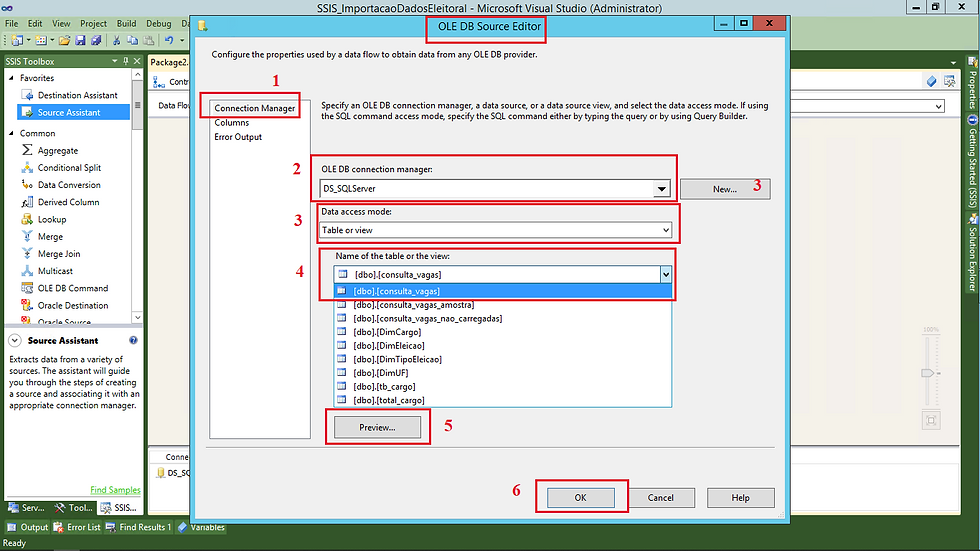The height and width of the screenshot is (551, 980).
Task: Open the Data access mode dropdown
Action: (666, 230)
